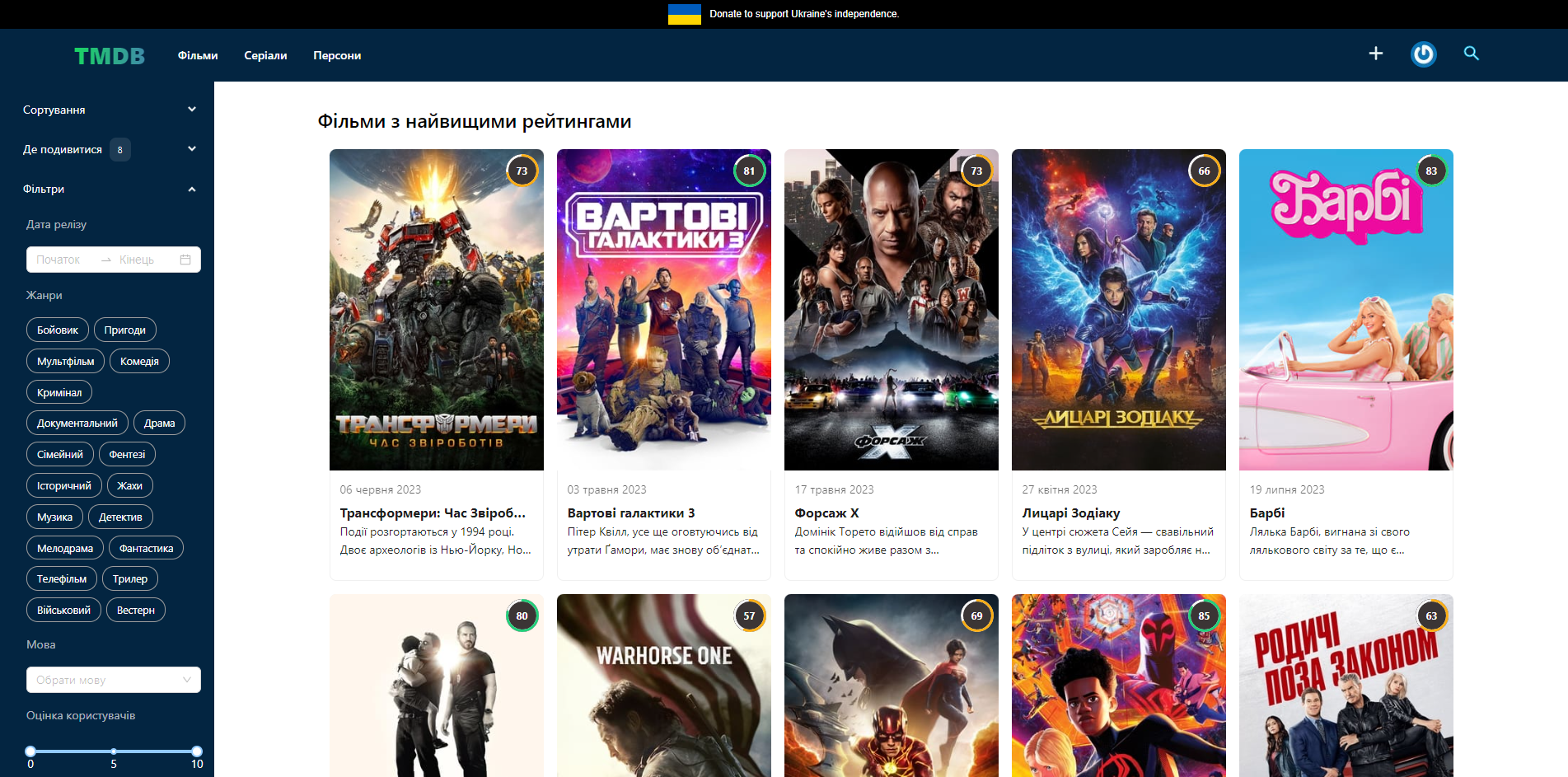Expand the Де подивитися section
The width and height of the screenshot is (1568, 777).
coord(110,149)
